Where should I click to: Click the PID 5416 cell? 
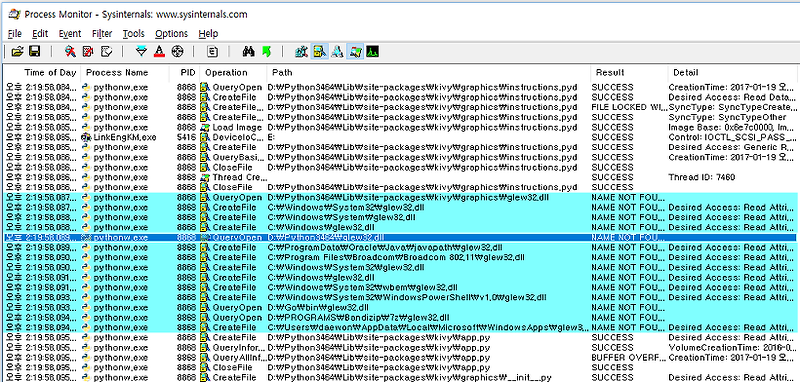(187, 137)
